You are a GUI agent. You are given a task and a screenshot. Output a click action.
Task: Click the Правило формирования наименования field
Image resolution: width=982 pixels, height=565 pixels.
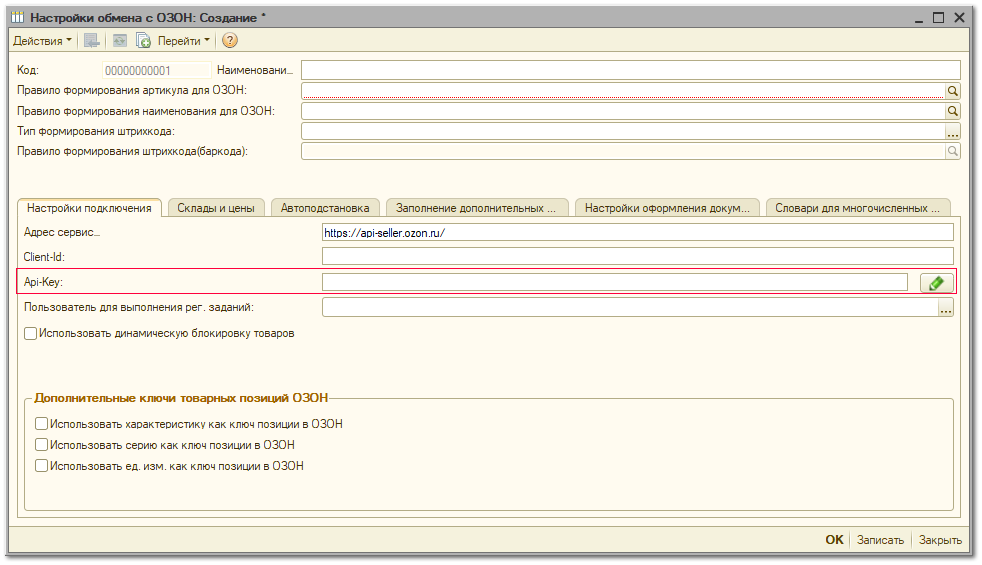tap(623, 111)
